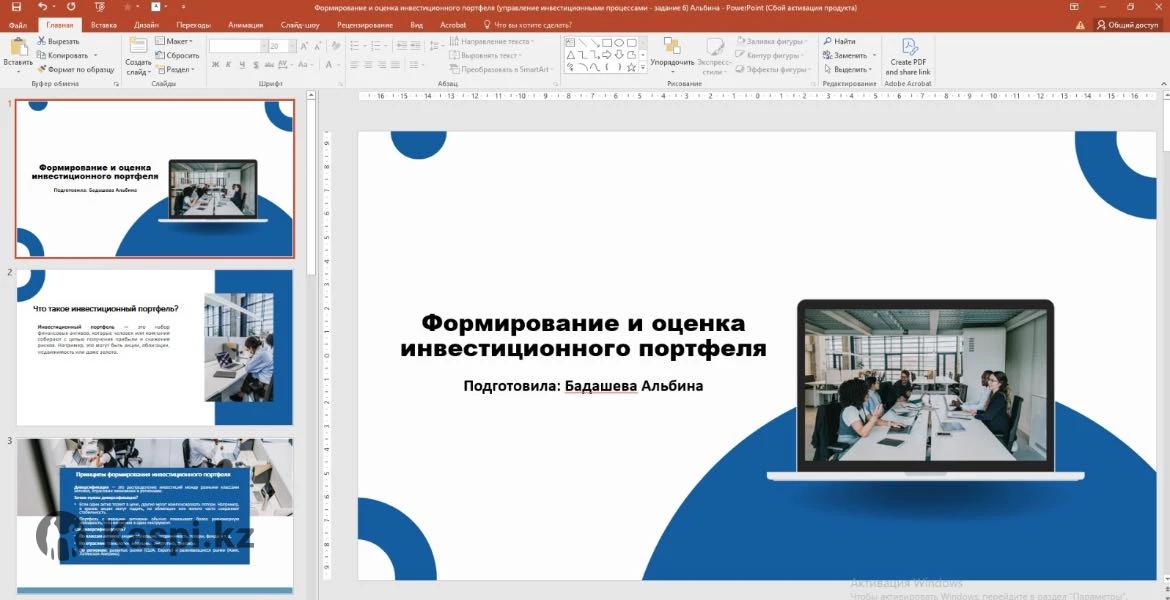Click the New Slide (Создать слайд) icon

(x=138, y=47)
